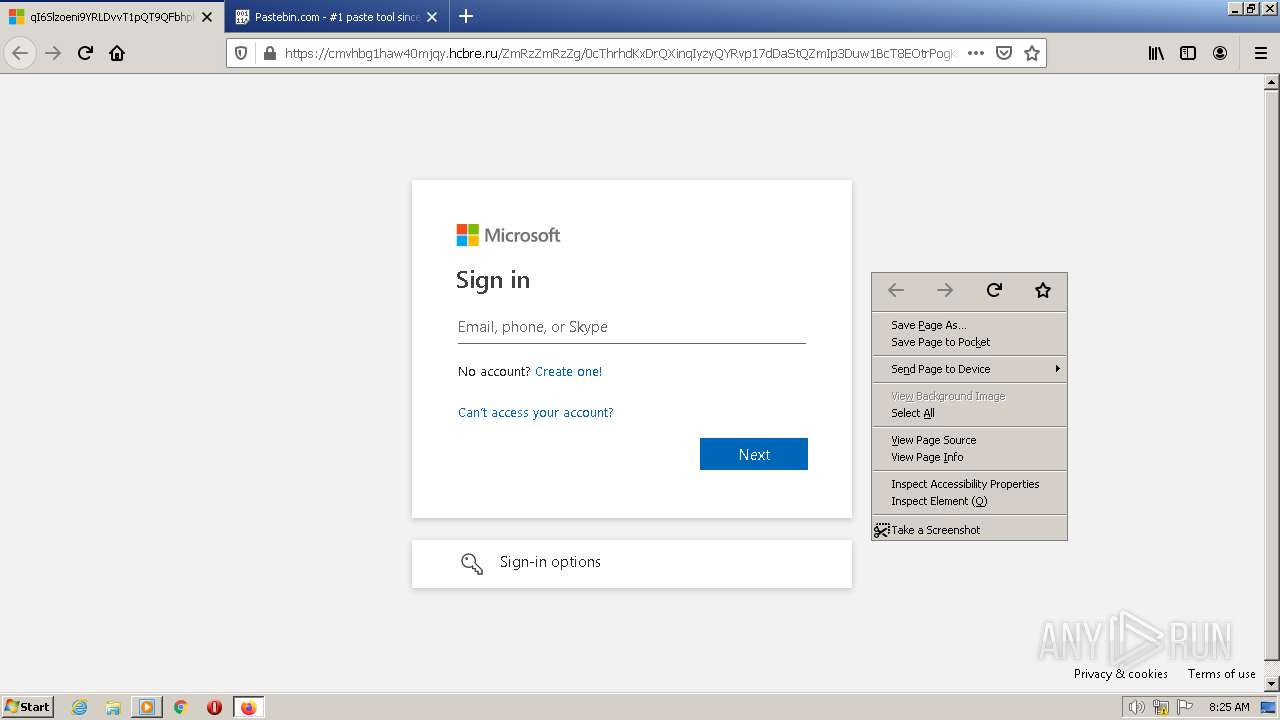
Task: Open Sign-in options
Action: point(632,563)
